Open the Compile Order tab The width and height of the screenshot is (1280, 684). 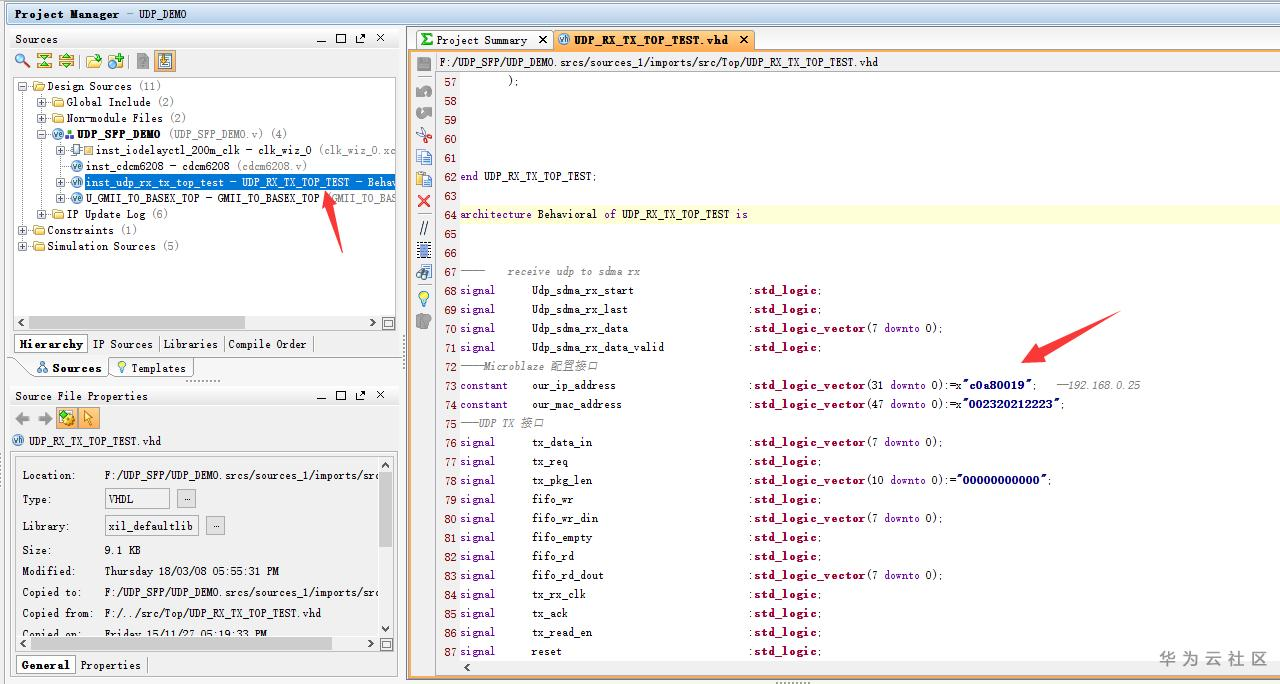click(267, 344)
